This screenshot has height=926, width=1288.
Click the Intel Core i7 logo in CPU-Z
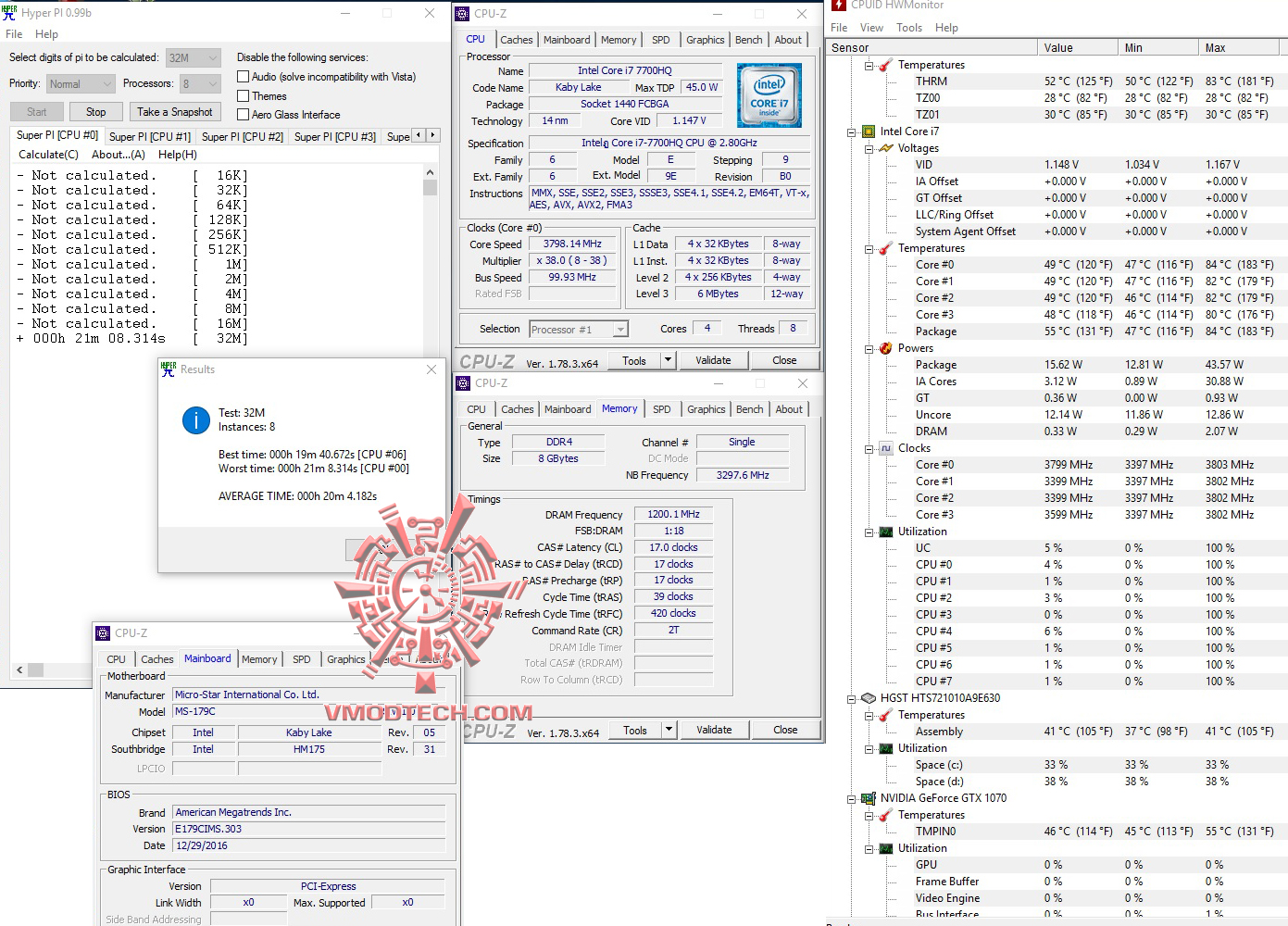click(x=769, y=95)
